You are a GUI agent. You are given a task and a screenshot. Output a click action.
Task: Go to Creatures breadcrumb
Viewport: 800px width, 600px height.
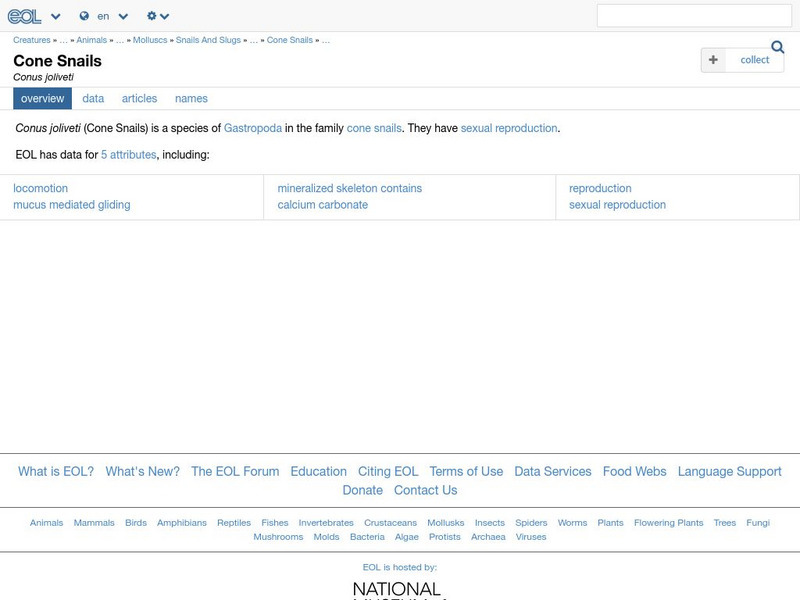(x=32, y=40)
